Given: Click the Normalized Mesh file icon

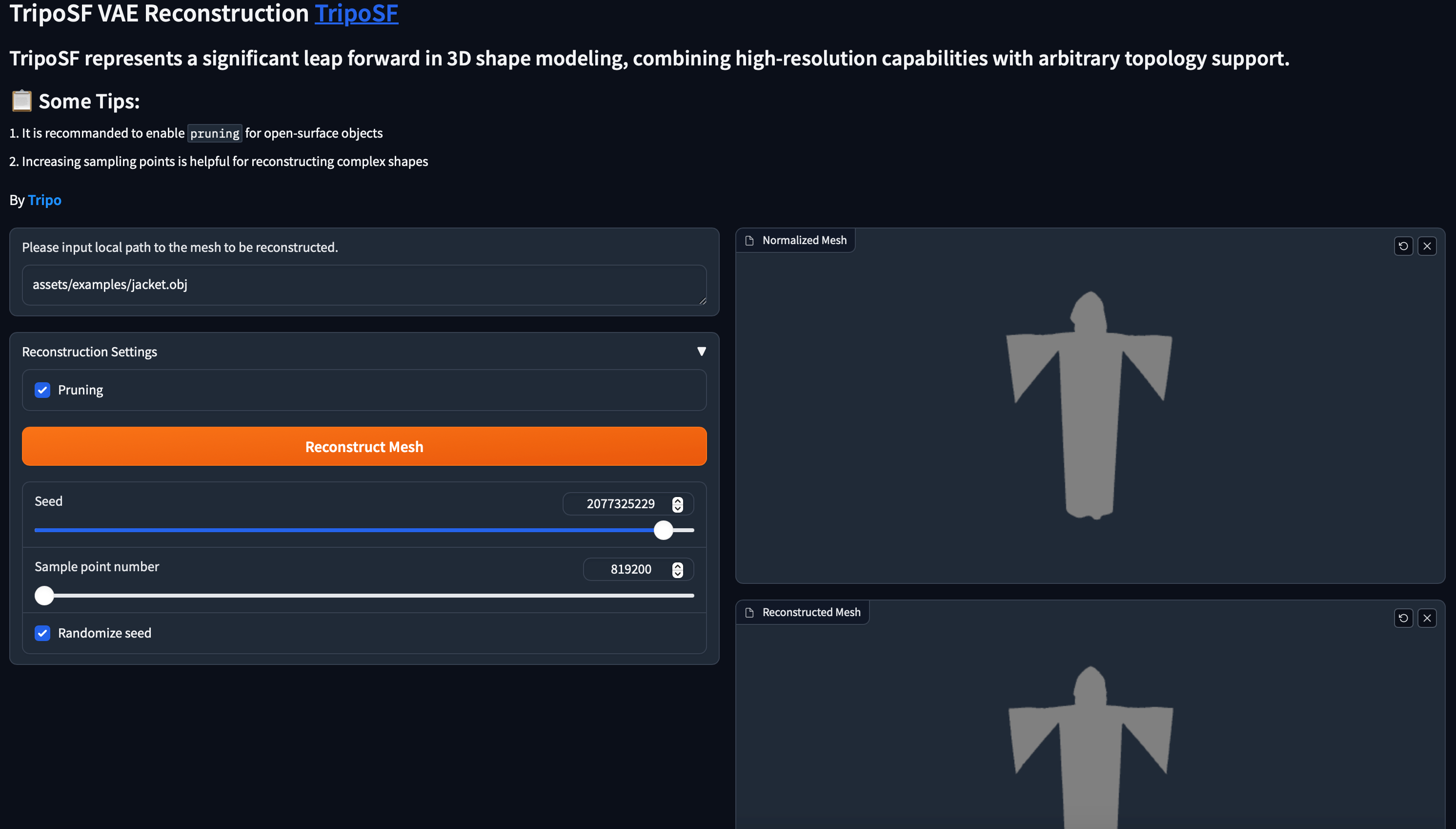Looking at the screenshot, I should point(749,240).
